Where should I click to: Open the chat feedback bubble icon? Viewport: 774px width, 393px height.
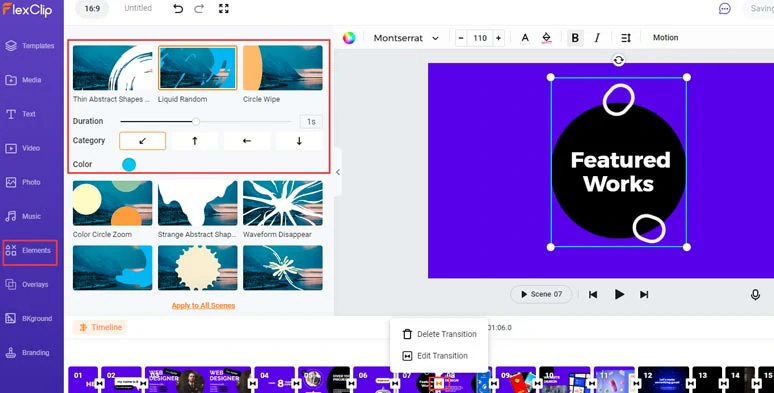(x=725, y=8)
